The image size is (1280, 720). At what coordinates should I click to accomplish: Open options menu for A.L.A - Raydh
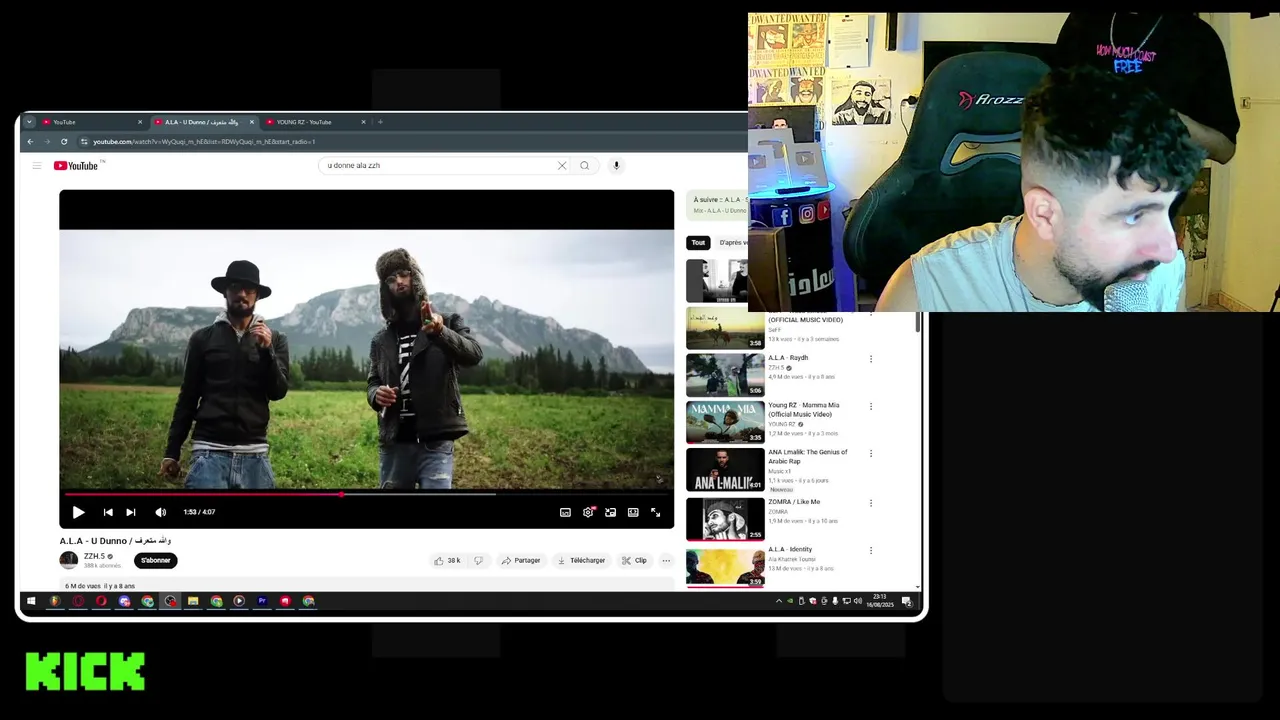click(871, 359)
